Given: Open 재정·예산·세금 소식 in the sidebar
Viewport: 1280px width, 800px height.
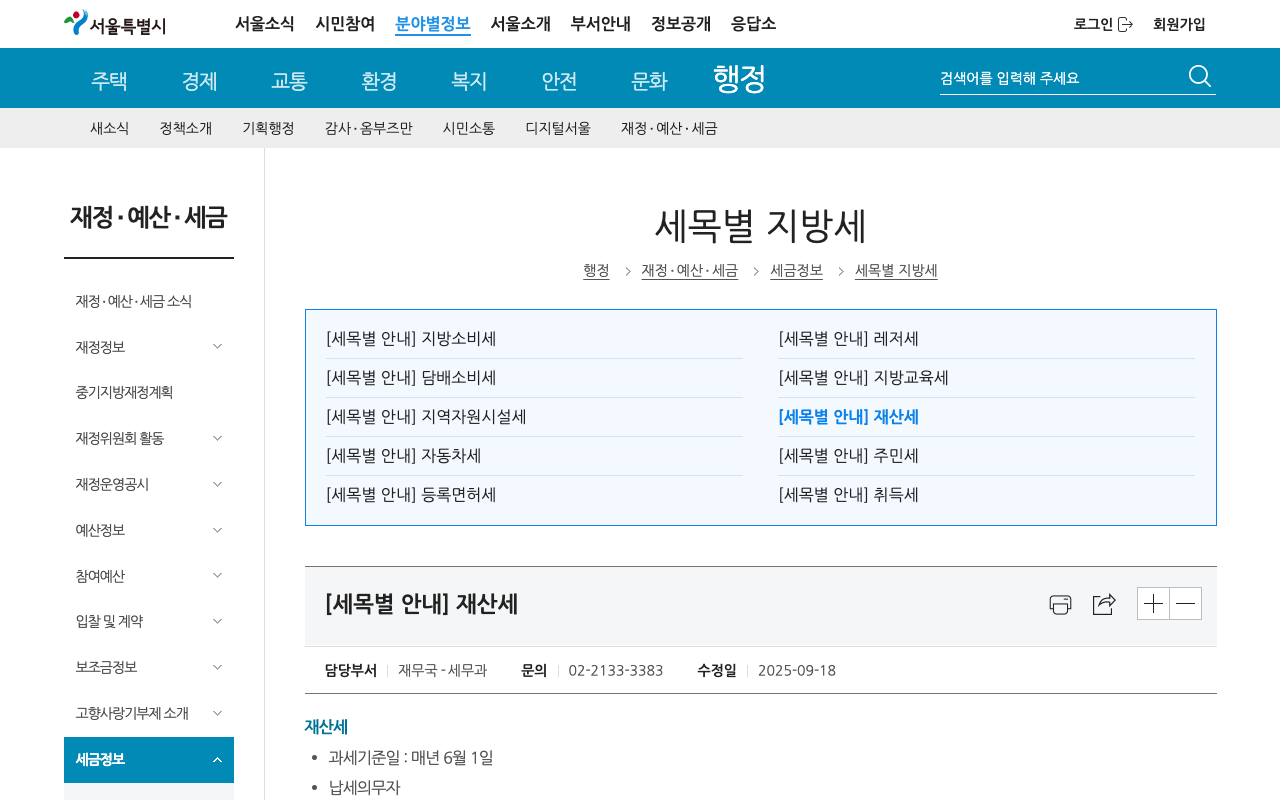Looking at the screenshot, I should point(133,301).
